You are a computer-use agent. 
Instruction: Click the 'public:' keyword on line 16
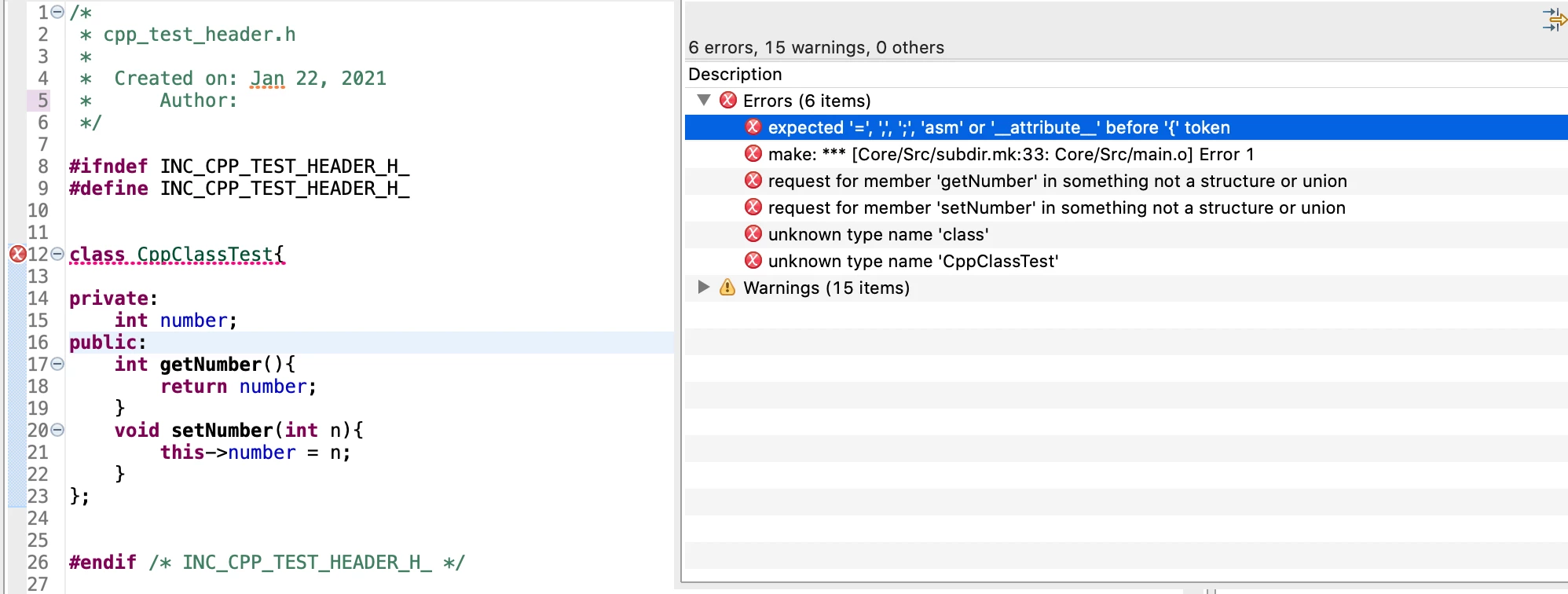click(x=108, y=343)
